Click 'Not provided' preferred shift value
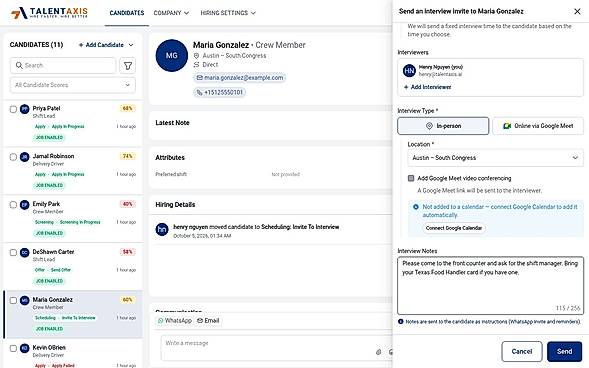 (285, 174)
